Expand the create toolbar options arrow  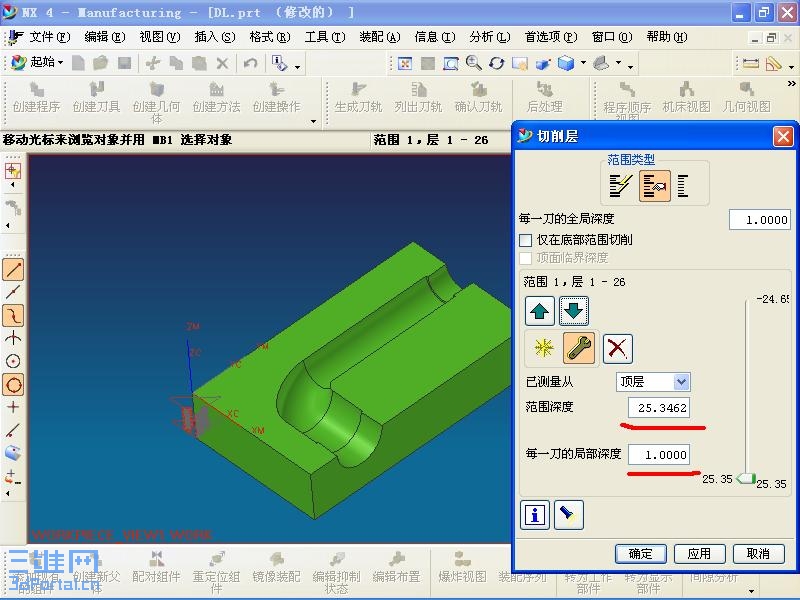pos(313,121)
